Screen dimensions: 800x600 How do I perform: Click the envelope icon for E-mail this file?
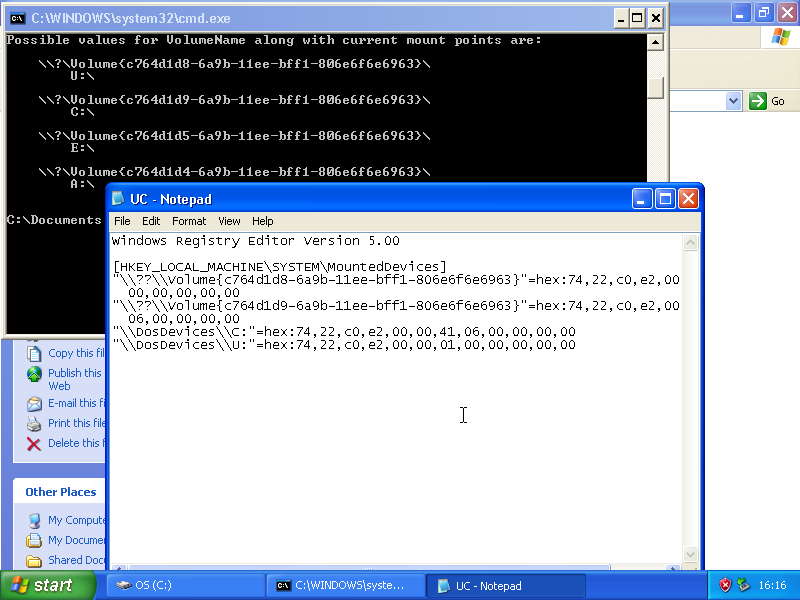coord(34,404)
